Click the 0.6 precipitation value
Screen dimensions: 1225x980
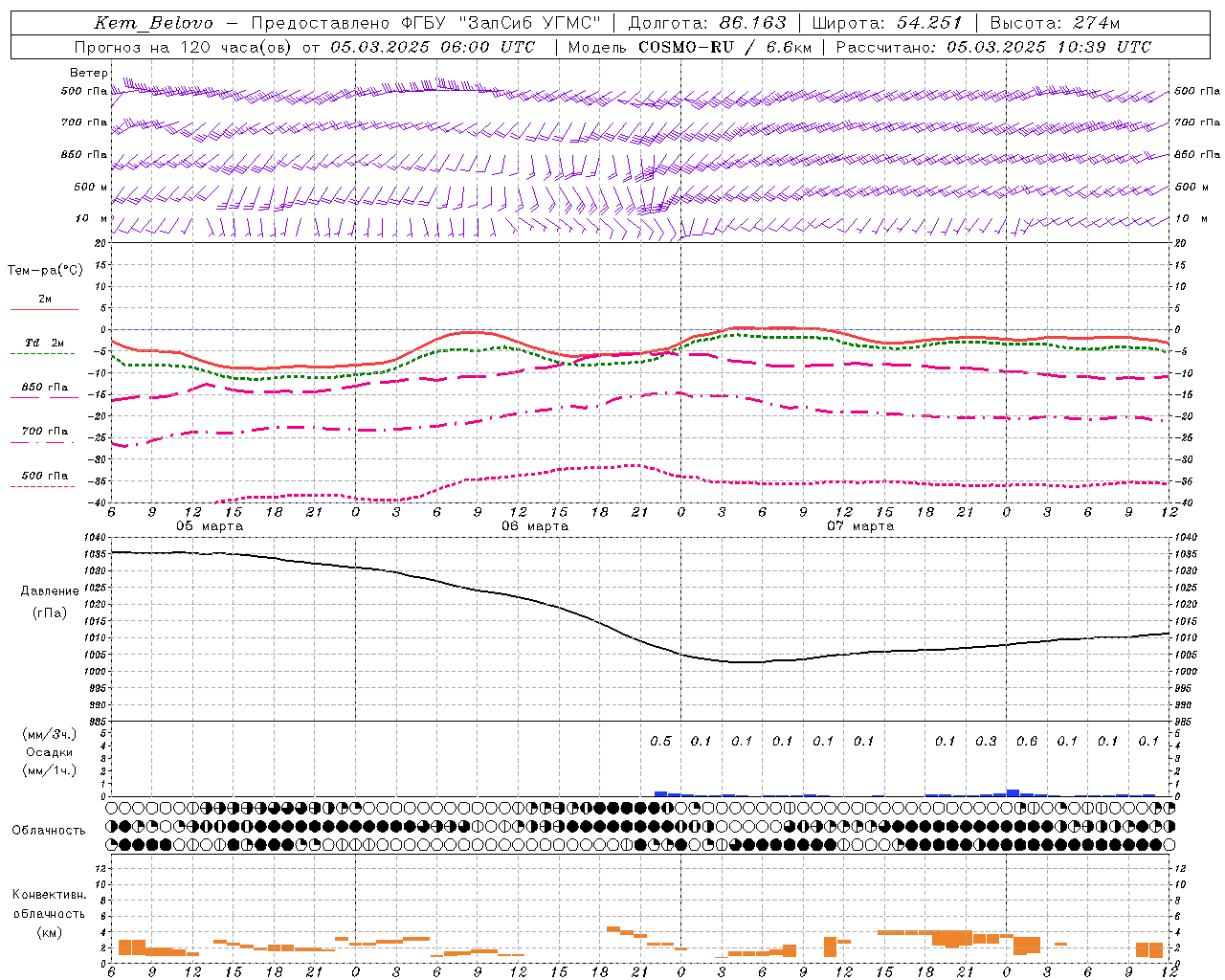tap(1026, 741)
